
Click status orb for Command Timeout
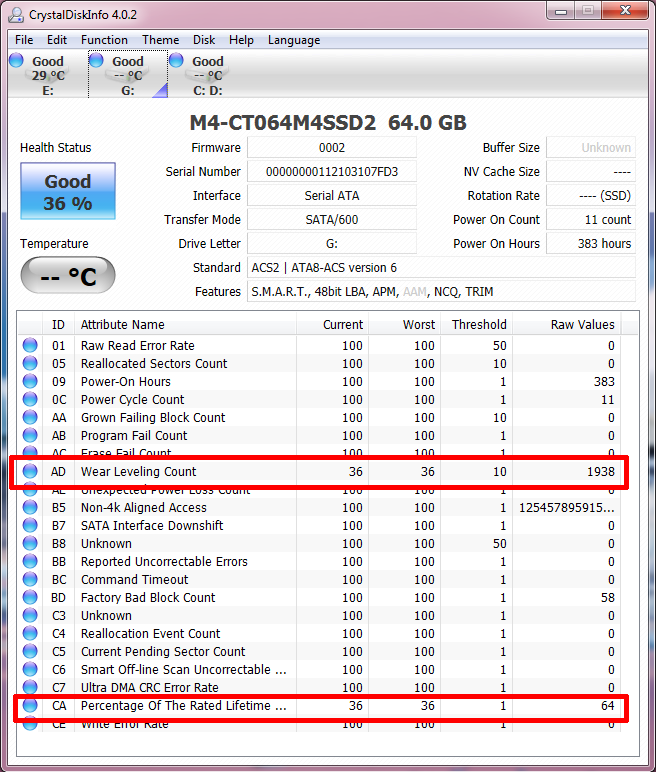[x=30, y=579]
